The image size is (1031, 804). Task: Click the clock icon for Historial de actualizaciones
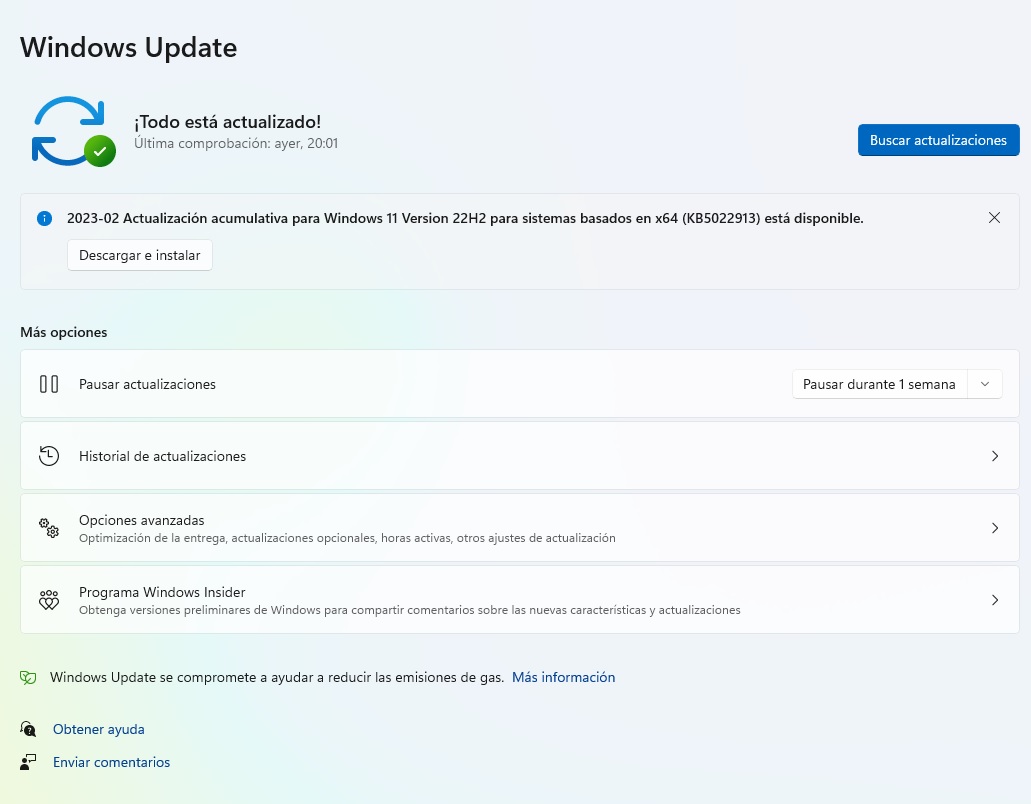(49, 456)
